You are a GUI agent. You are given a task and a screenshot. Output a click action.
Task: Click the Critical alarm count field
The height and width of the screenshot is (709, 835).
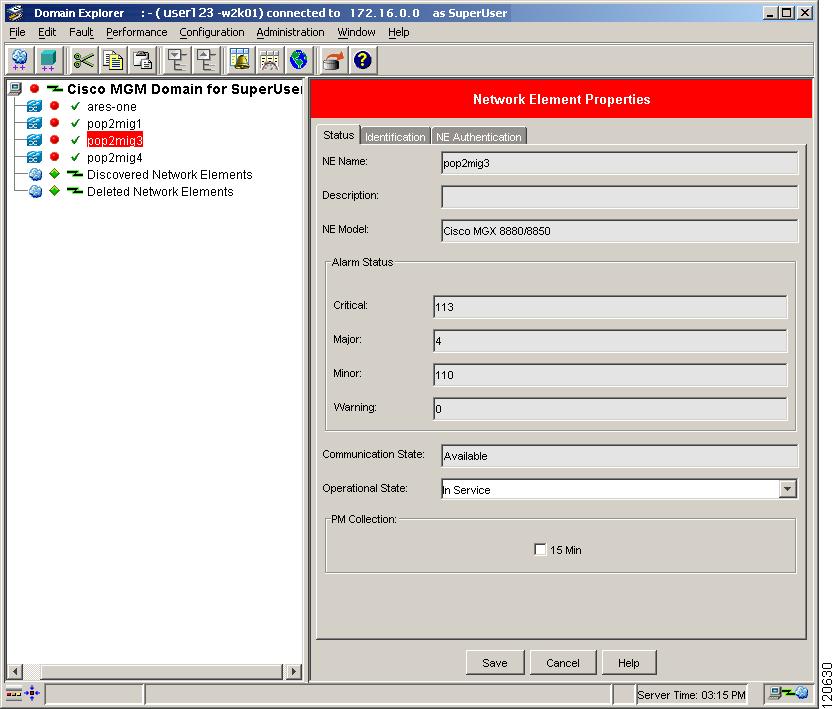pyautogui.click(x=610, y=307)
